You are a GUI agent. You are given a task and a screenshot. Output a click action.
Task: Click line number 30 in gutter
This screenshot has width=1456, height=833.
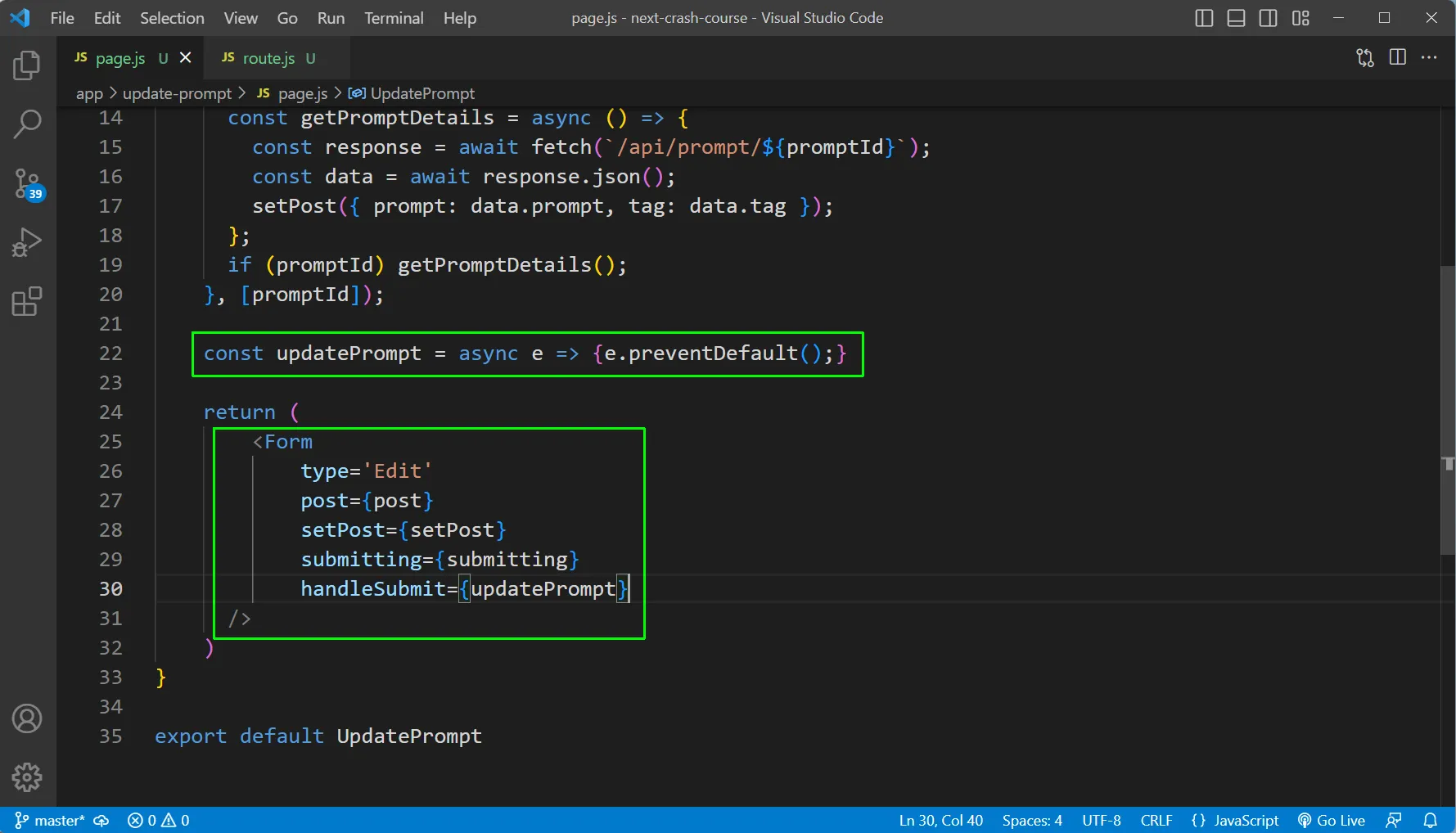[110, 589]
